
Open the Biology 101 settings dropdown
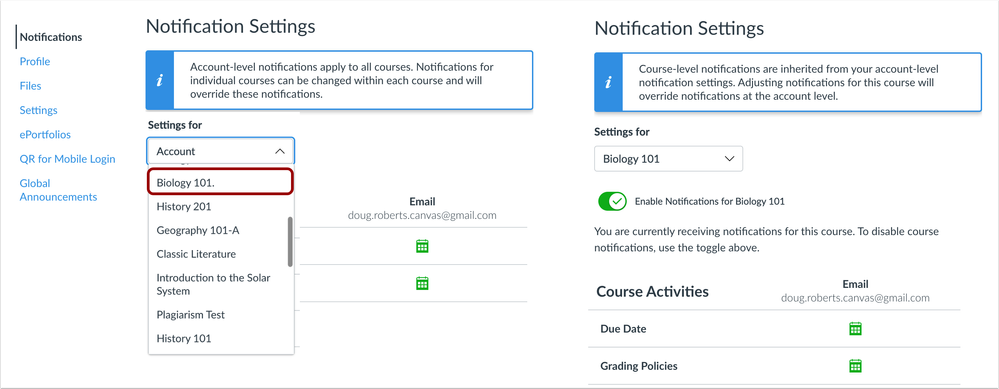pyautogui.click(x=668, y=159)
